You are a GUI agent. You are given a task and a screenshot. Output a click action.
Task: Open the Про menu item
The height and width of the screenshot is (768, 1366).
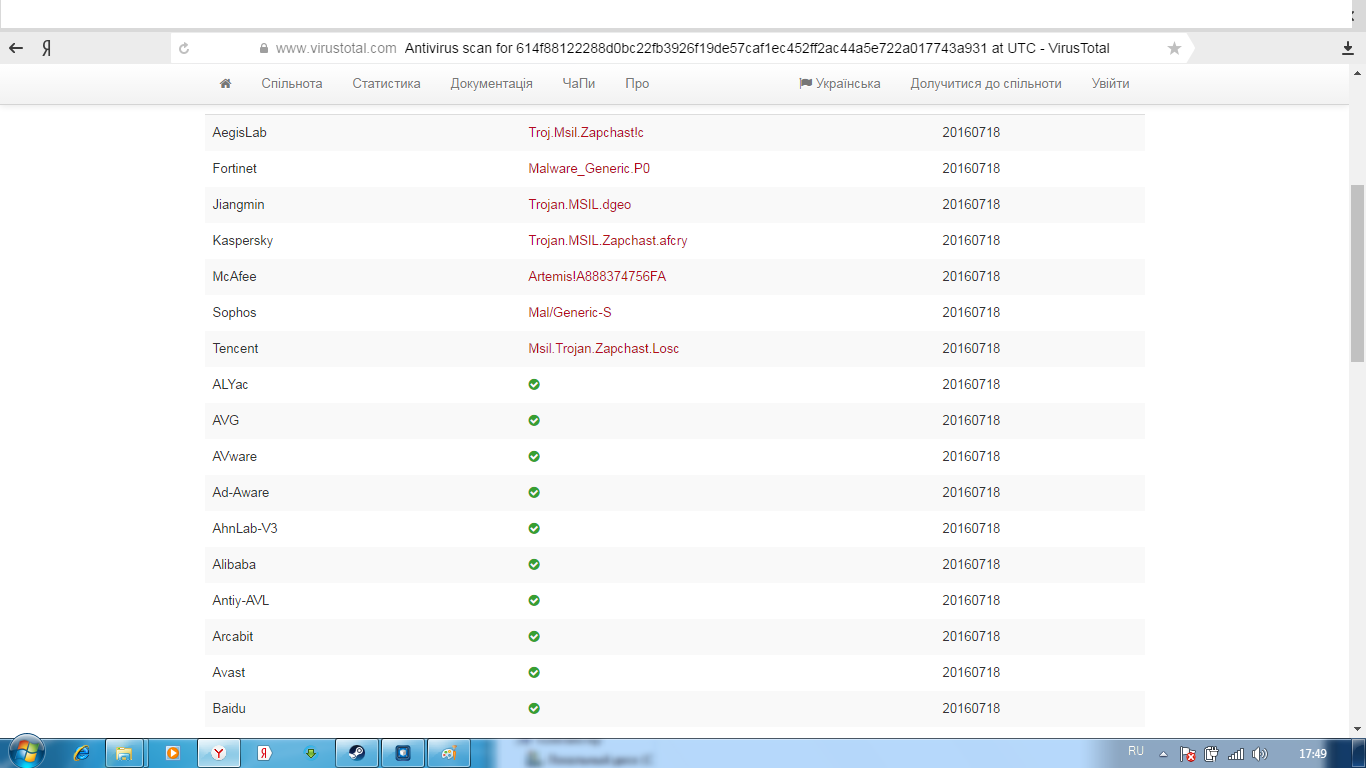click(637, 84)
